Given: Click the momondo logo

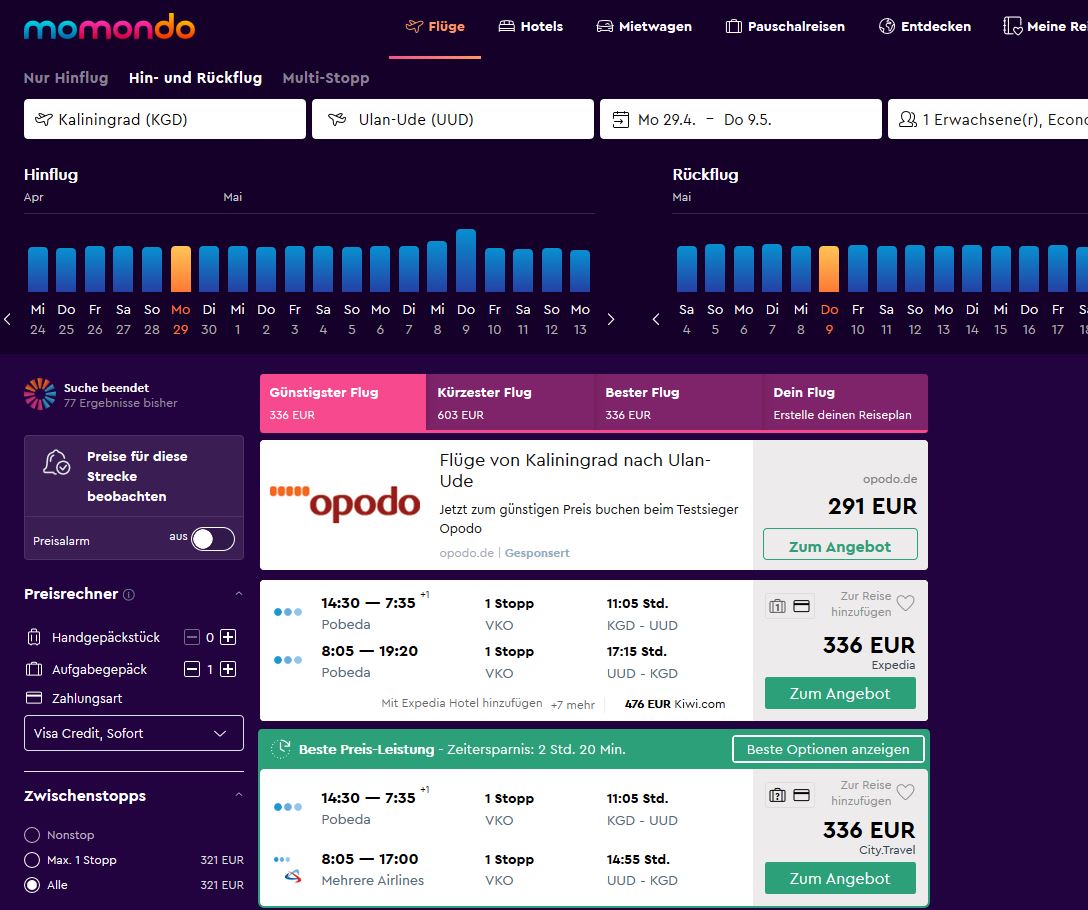Looking at the screenshot, I should [x=109, y=27].
